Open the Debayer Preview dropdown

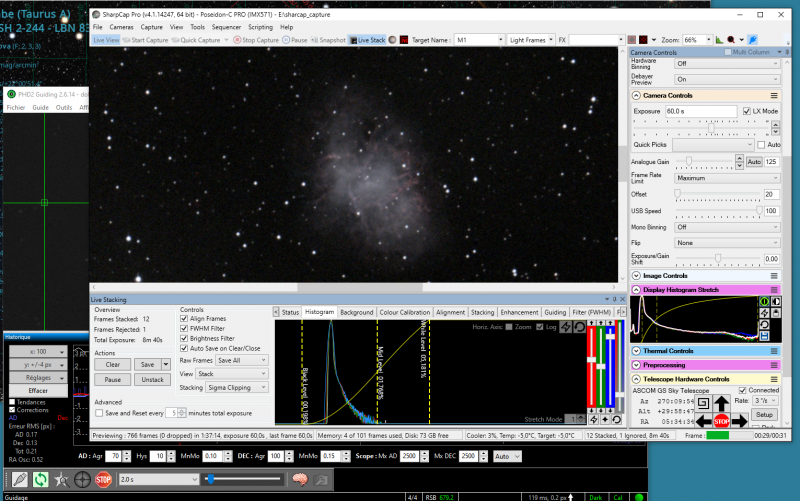(x=727, y=80)
